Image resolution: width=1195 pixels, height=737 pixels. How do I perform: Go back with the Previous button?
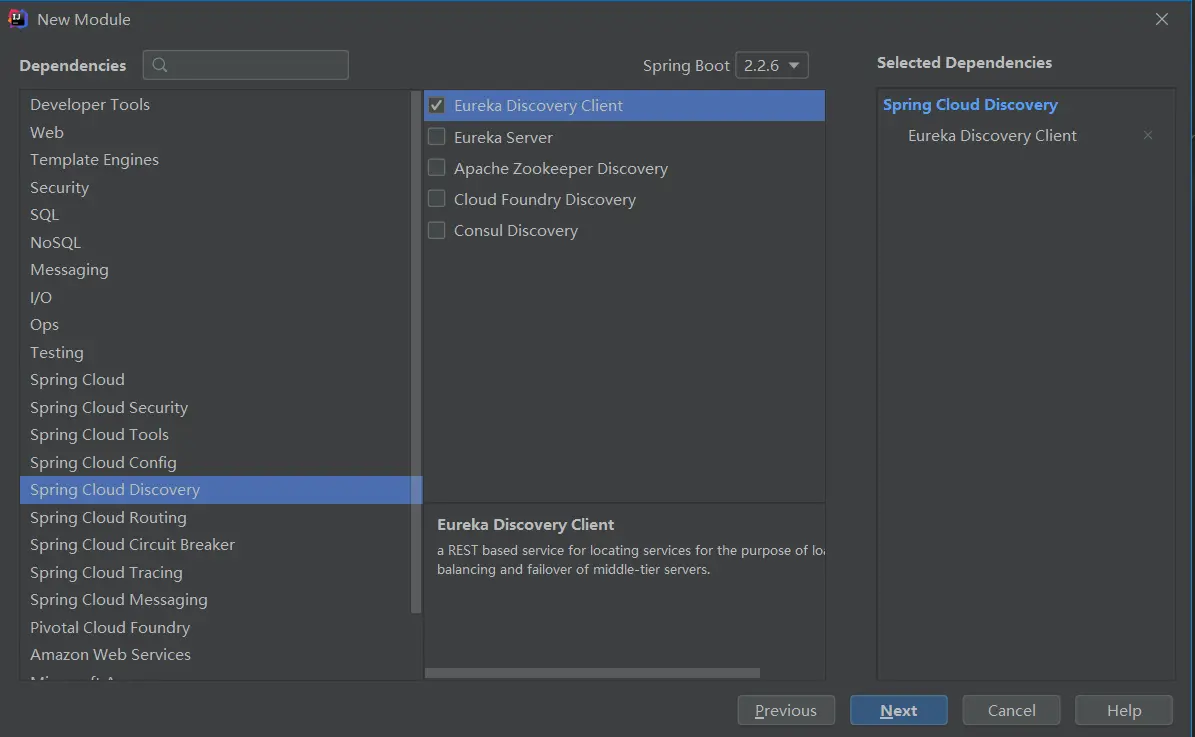coord(785,710)
